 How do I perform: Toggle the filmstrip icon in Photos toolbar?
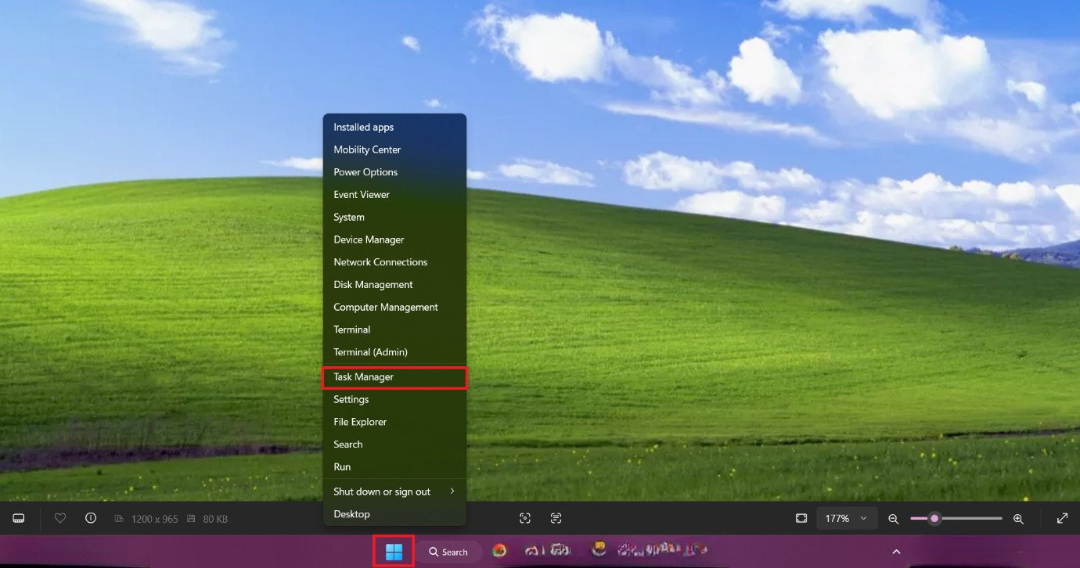coord(19,518)
